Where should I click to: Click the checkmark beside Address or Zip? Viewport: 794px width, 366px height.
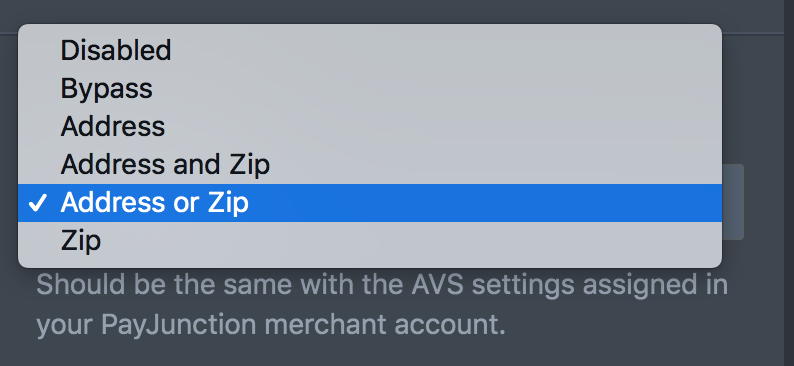38,204
